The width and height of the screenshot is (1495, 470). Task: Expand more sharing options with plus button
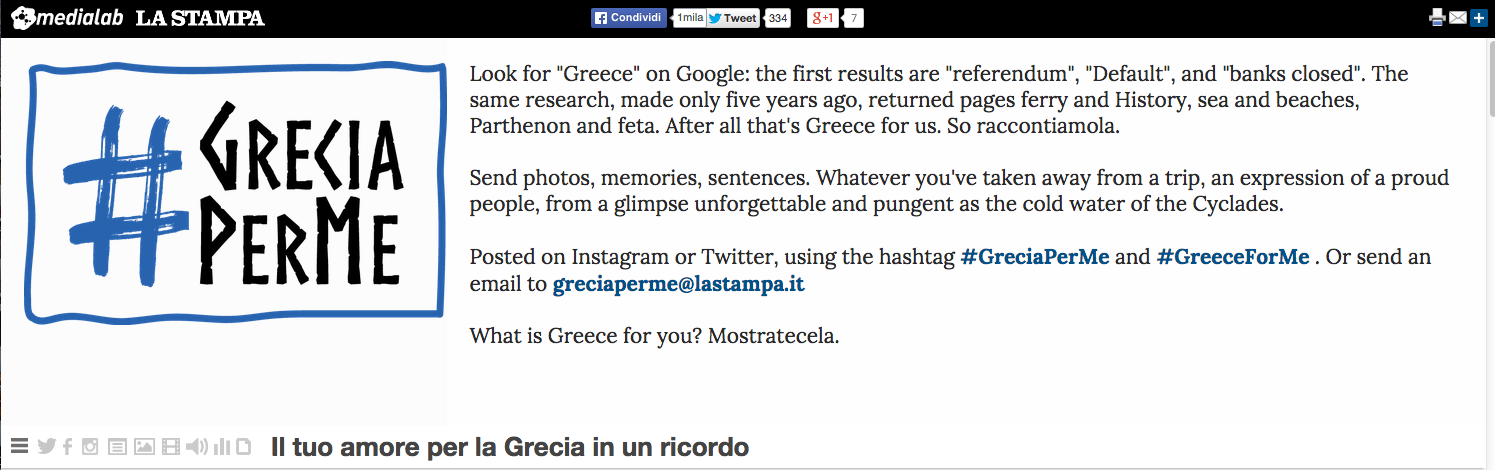tap(1478, 17)
